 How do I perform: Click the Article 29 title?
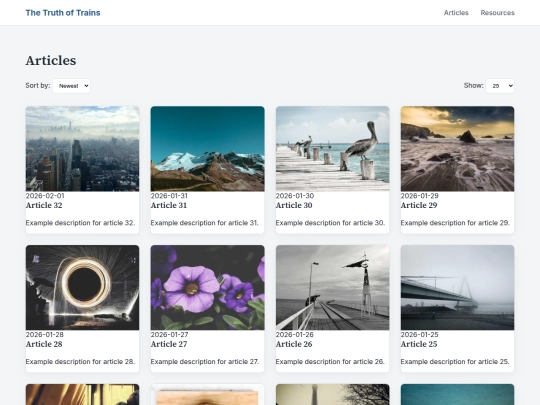coord(419,205)
